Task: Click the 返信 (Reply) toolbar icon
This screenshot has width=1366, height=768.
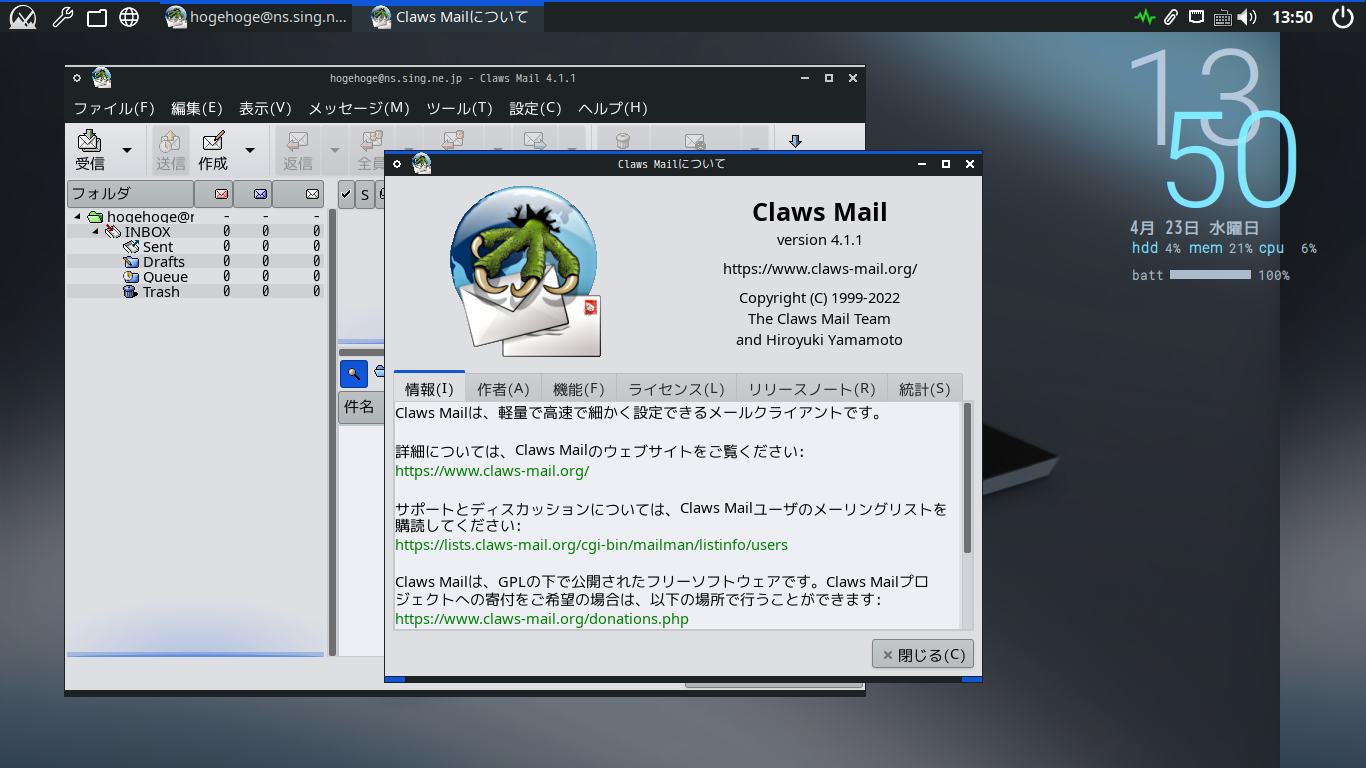Action: 298,150
